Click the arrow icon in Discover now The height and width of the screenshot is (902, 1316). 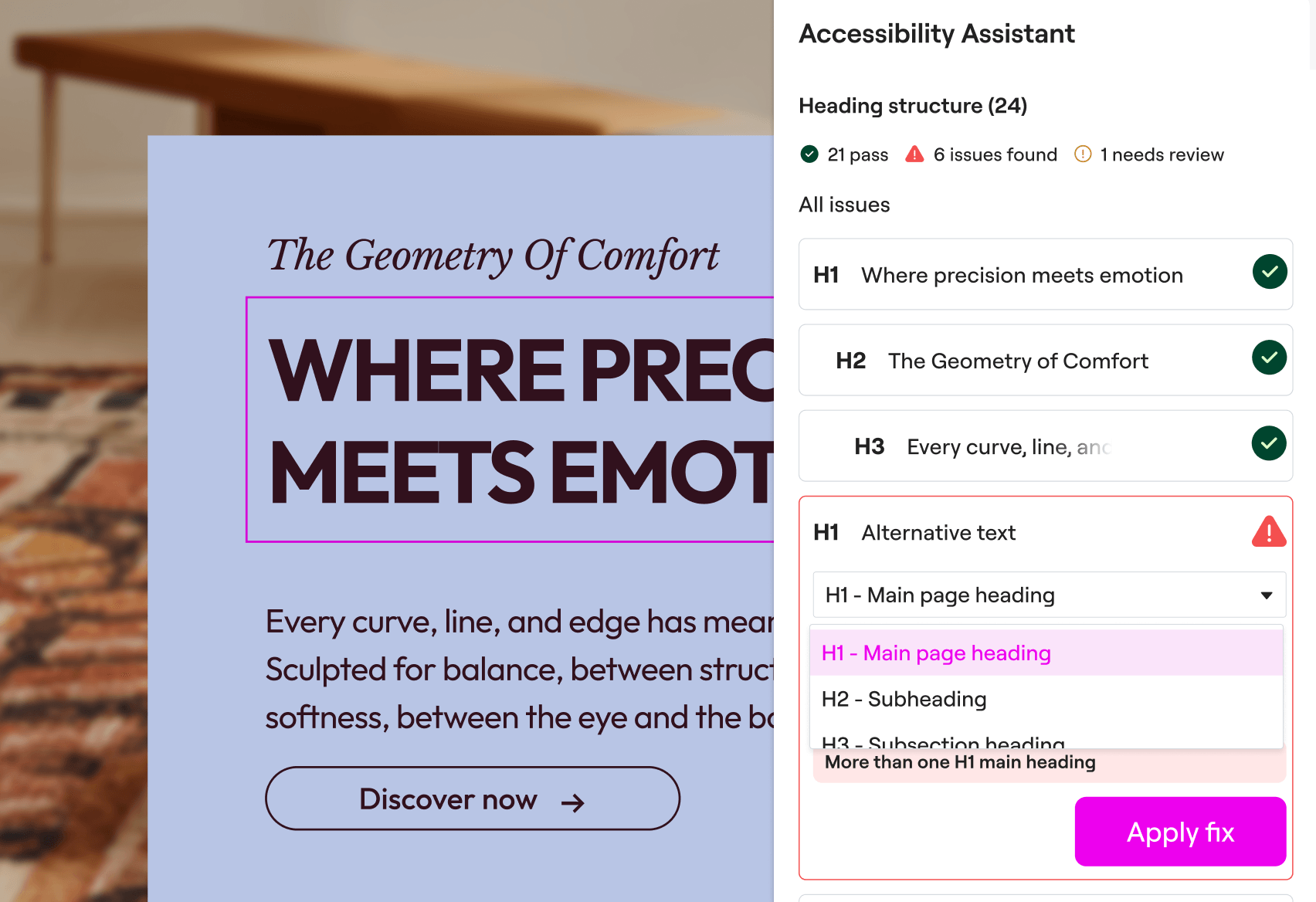572,803
